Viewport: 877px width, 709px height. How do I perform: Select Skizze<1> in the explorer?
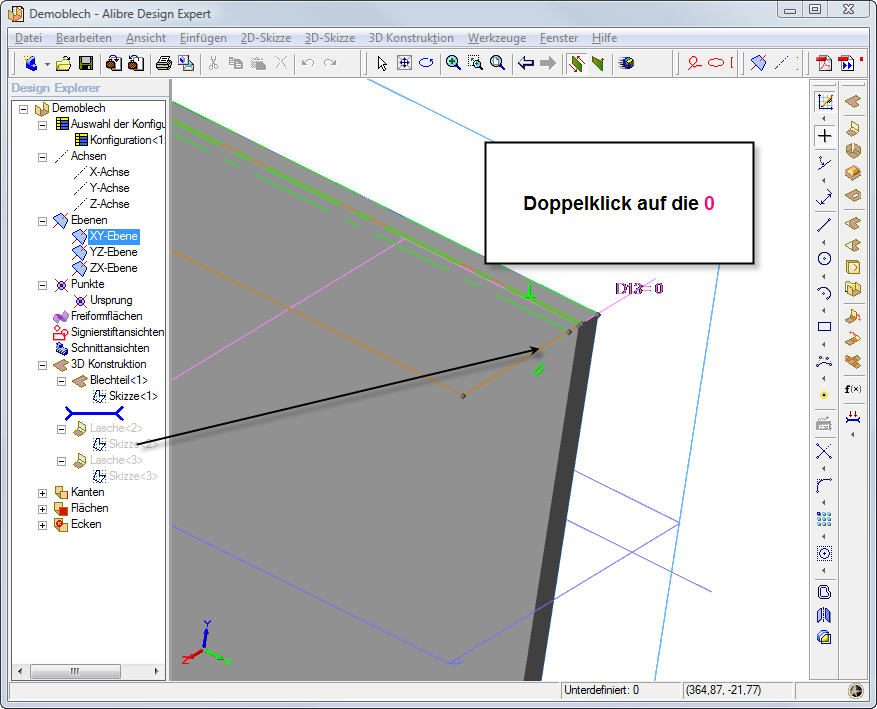[133, 396]
